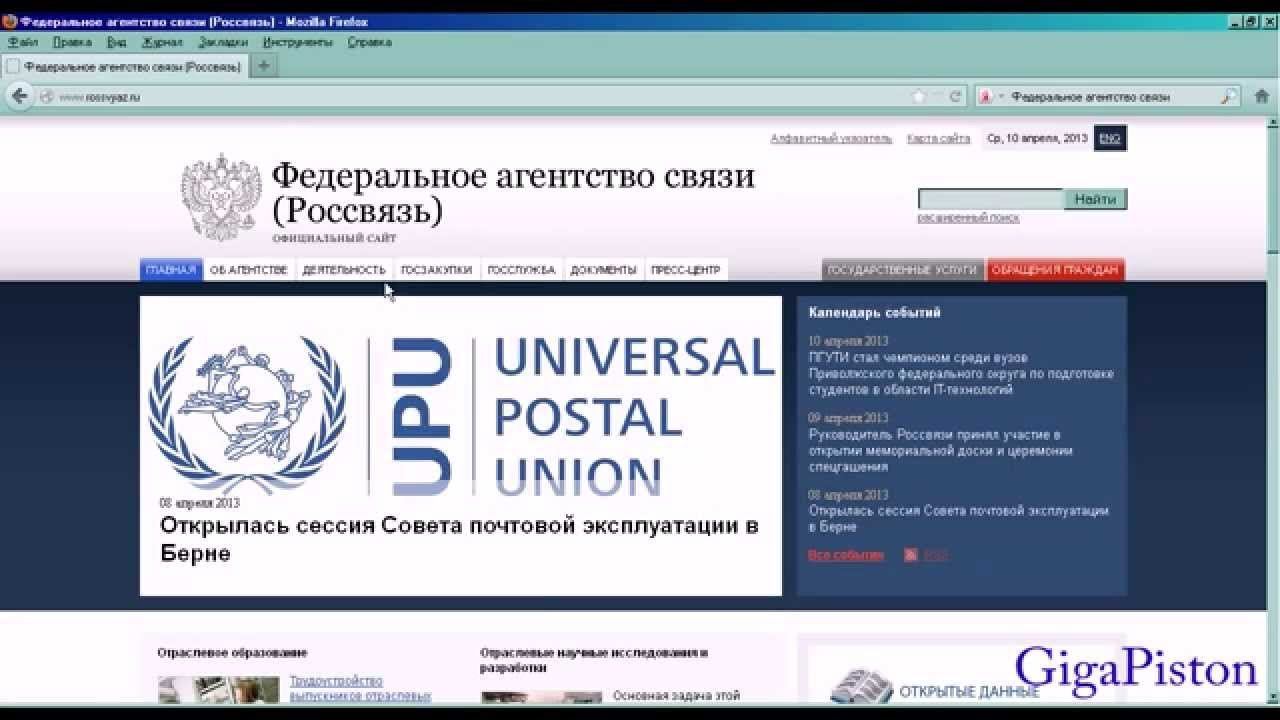Select the ГЛАВНАЯ navigation tab
The image size is (1280, 720).
171,270
